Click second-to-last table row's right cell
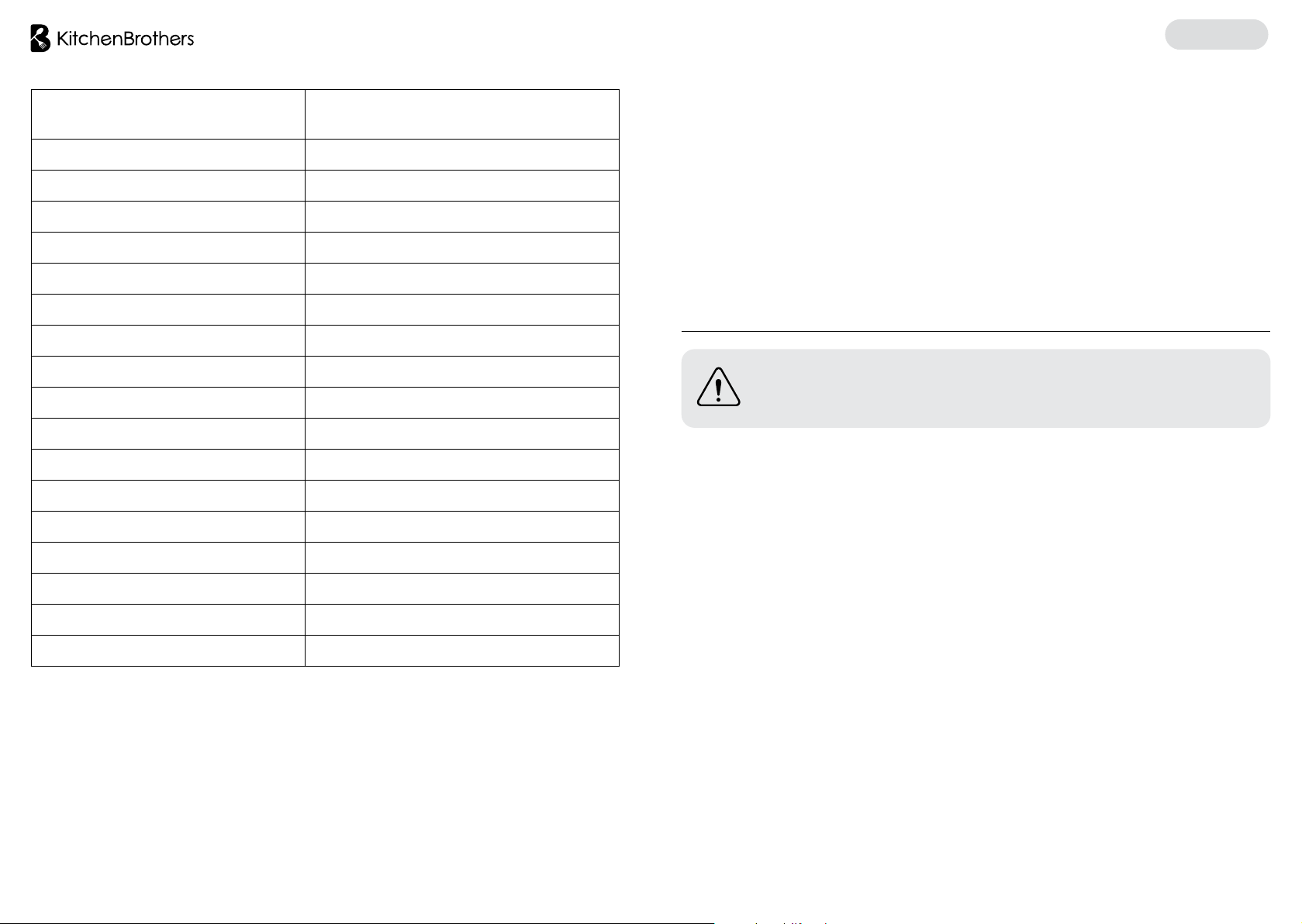This screenshot has width=1302, height=924. click(462, 620)
